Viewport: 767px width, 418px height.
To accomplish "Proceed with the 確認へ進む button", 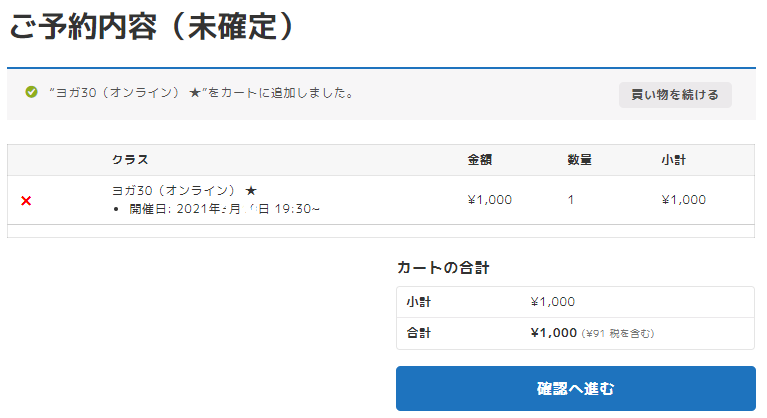I will (575, 388).
